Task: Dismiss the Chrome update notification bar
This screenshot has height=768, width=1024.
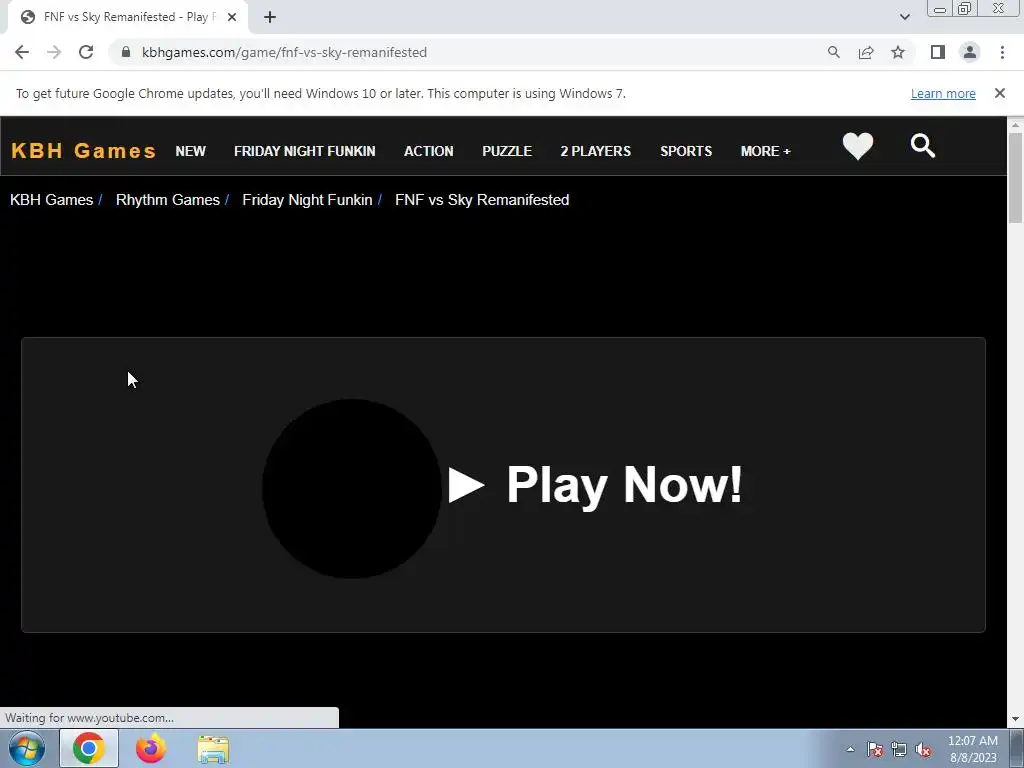Action: click(x=999, y=93)
